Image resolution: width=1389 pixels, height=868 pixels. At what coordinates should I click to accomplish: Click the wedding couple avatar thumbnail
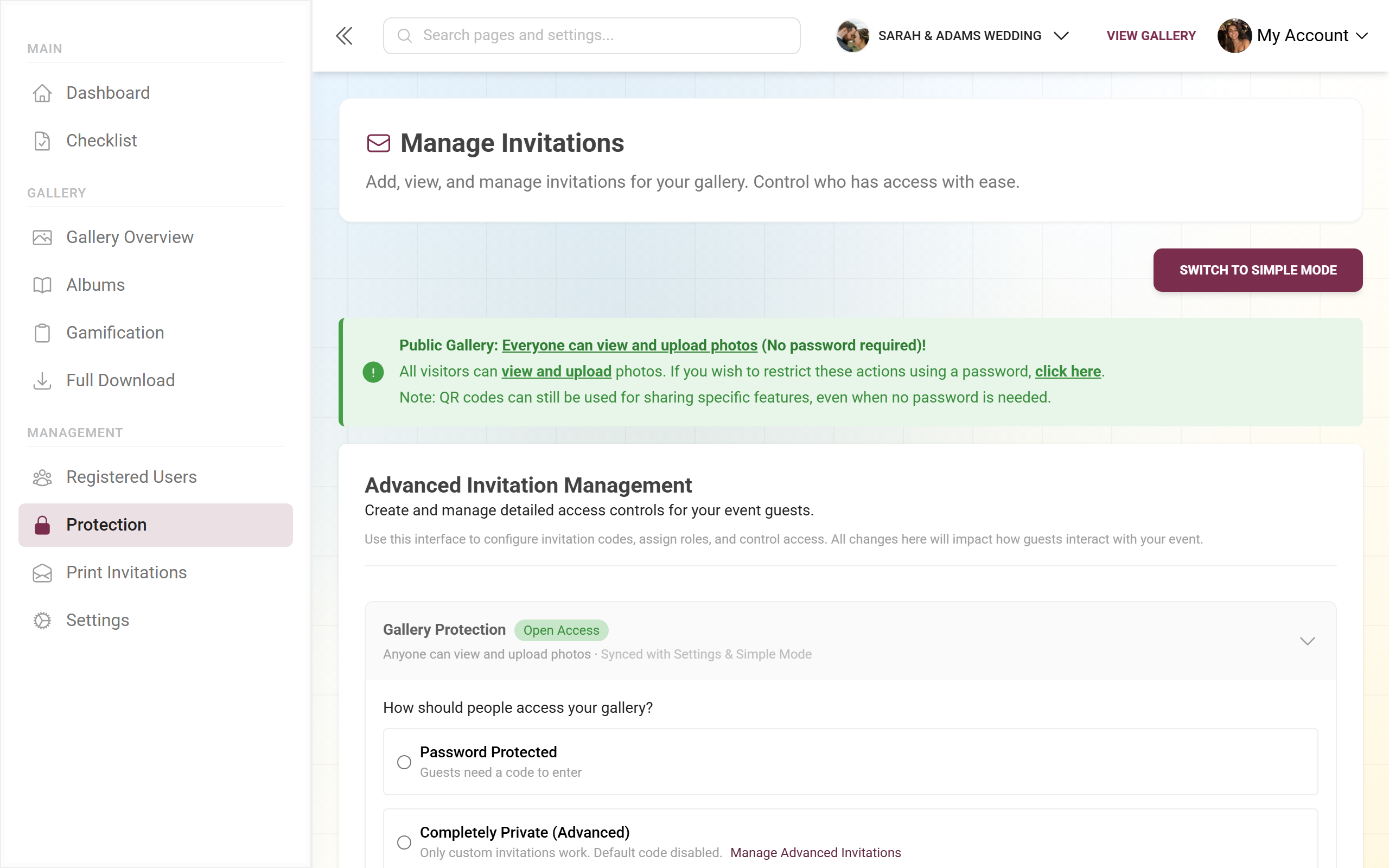pos(853,36)
